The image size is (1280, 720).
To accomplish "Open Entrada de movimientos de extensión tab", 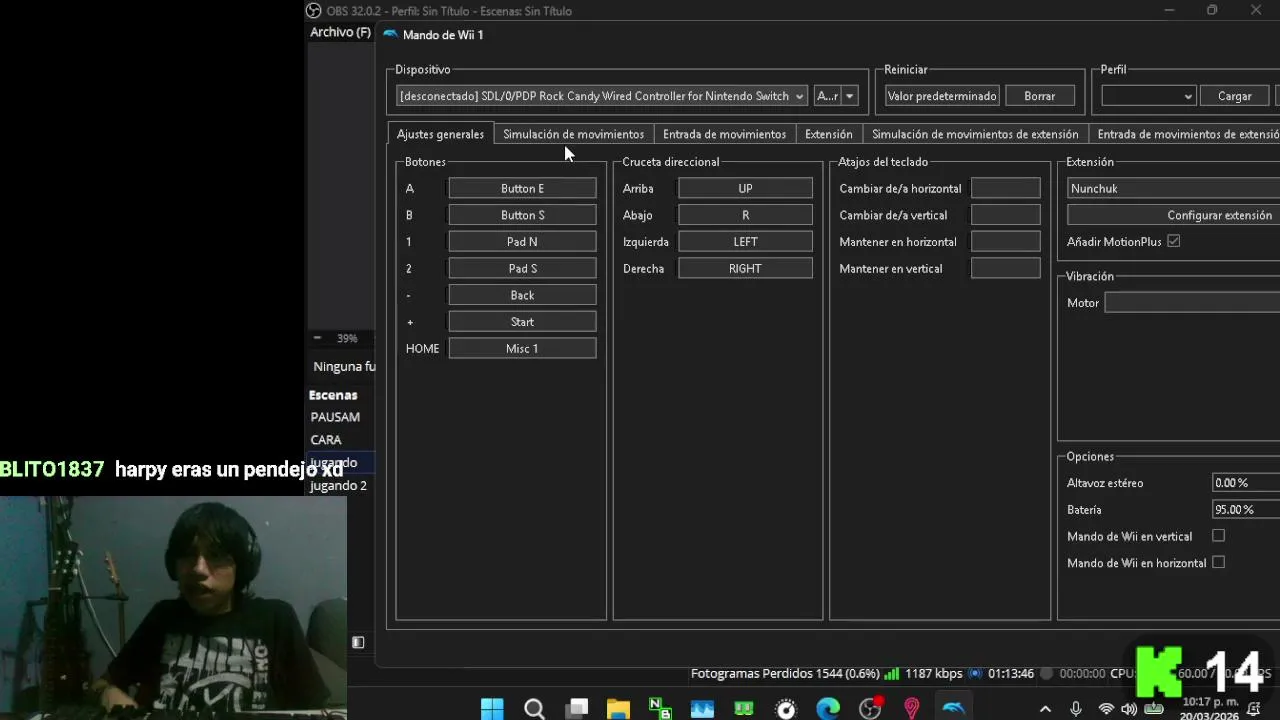I will point(1185,134).
